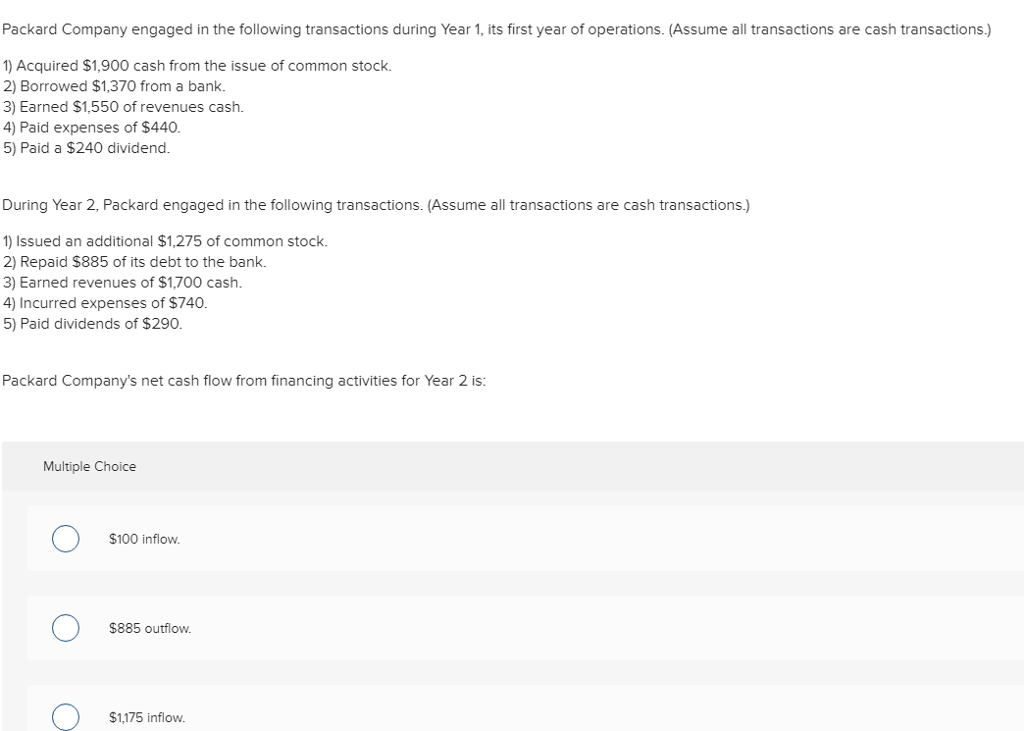Click the "During Year 2" intro sentence
Screen dimensions: 1024x731
(x=375, y=205)
